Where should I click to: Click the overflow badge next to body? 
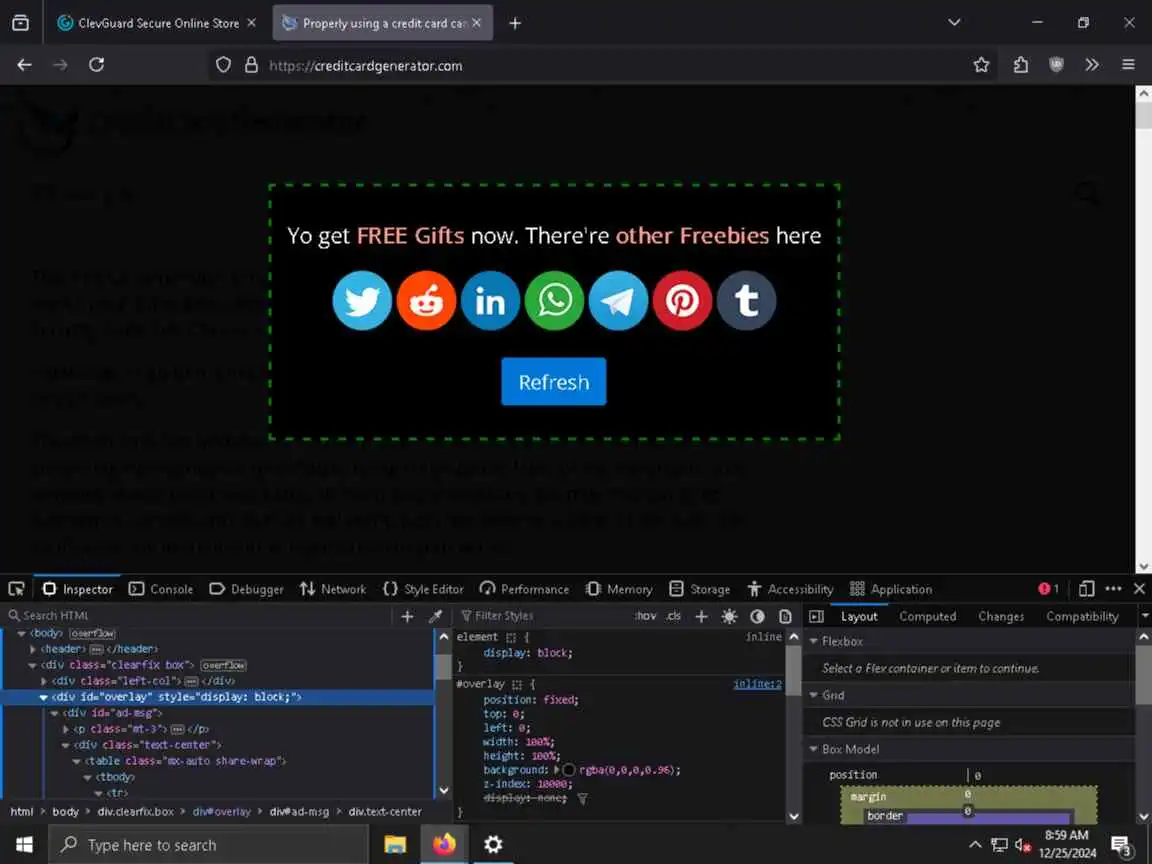tap(93, 633)
